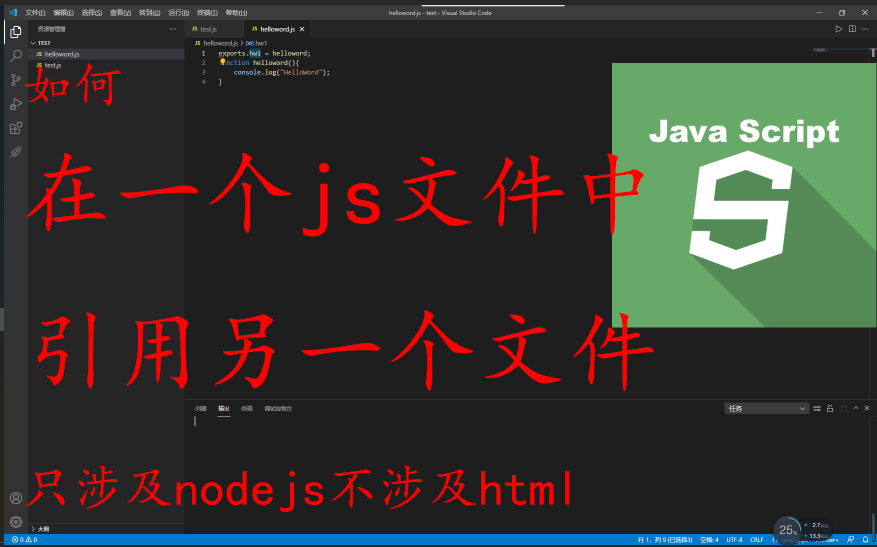
Task: Open test.js in the explorer tree
Action: (106, 65)
